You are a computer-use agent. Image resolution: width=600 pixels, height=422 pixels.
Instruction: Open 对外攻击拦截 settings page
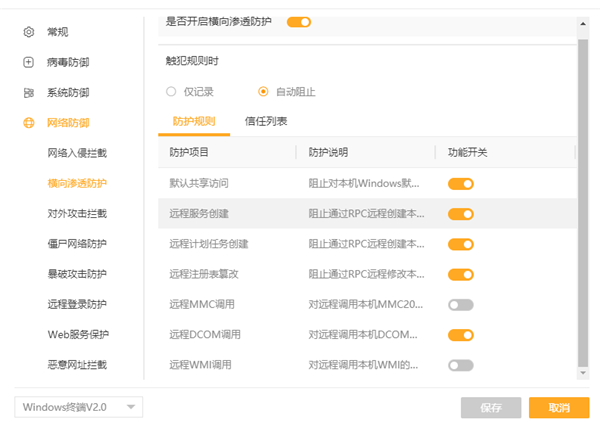click(77, 213)
